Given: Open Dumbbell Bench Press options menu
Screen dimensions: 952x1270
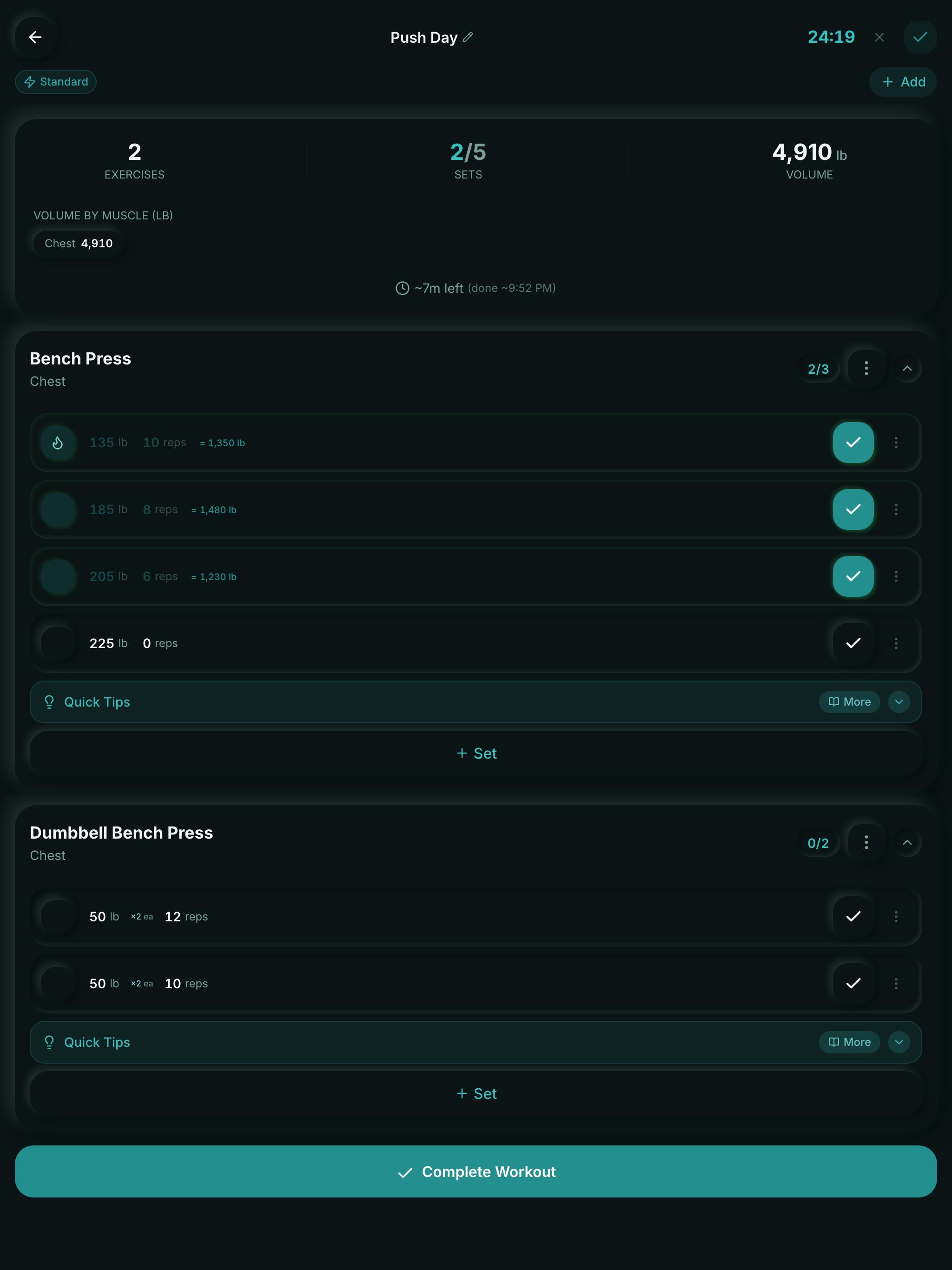Looking at the screenshot, I should pyautogui.click(x=866, y=843).
